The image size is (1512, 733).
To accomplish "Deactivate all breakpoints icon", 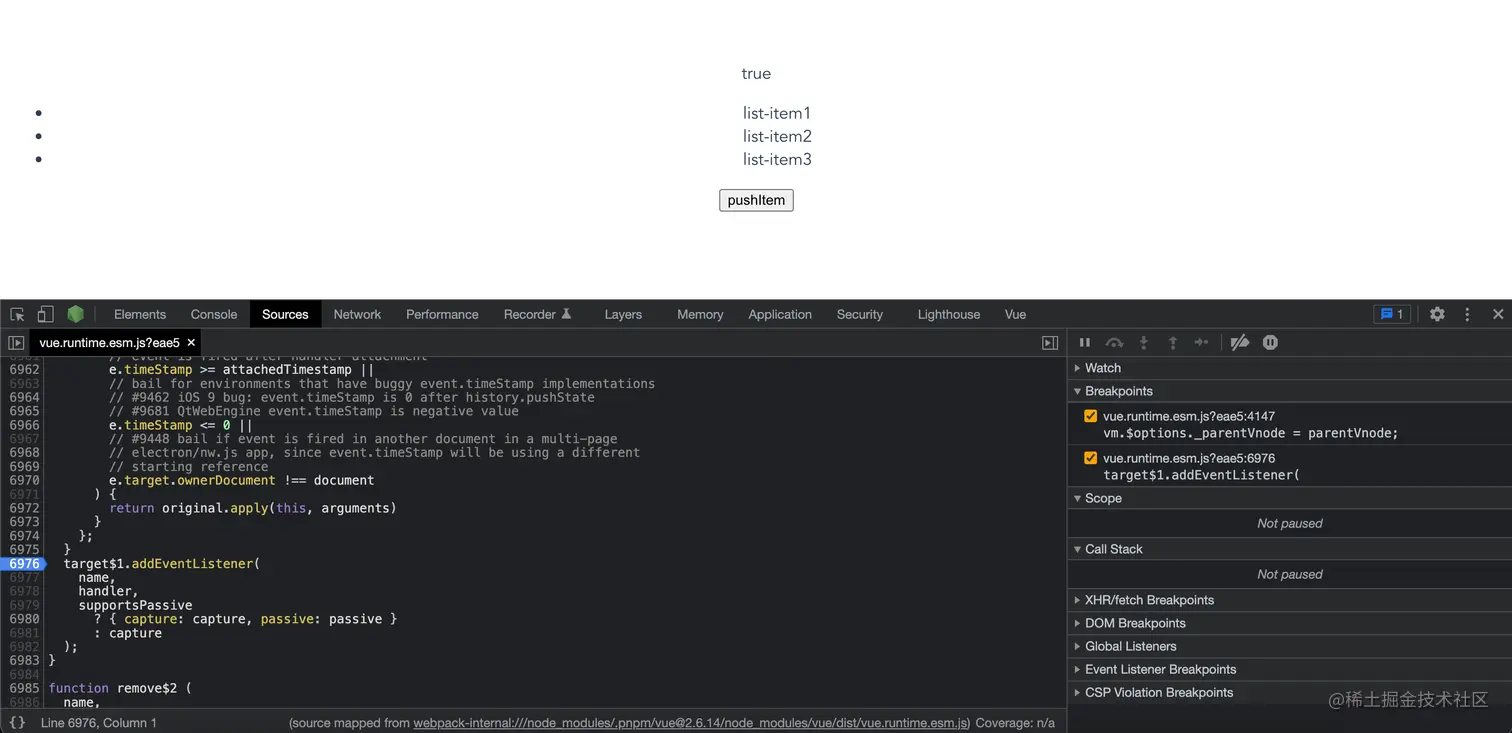I will tap(1240, 342).
